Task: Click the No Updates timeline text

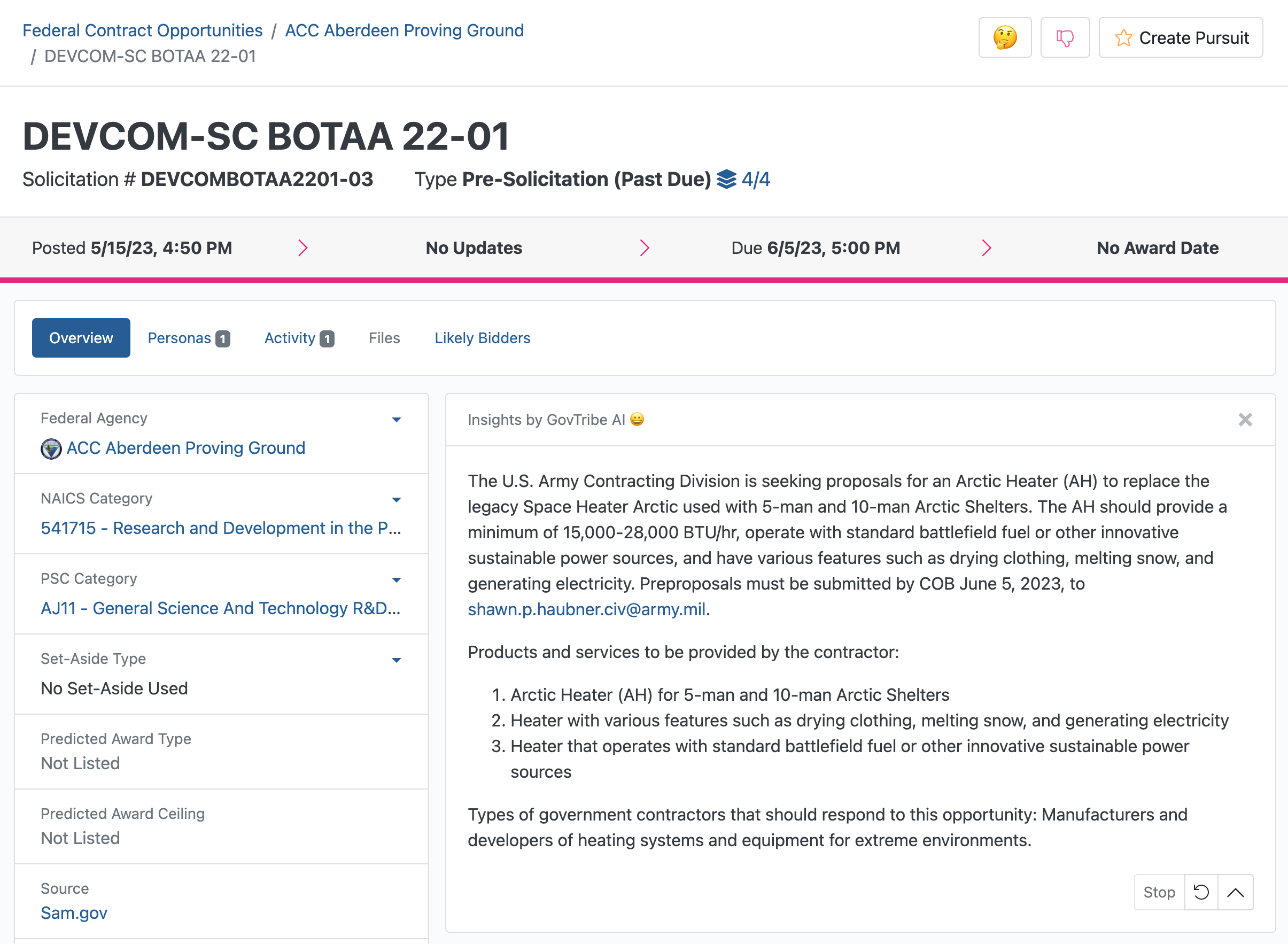Action: [x=474, y=248]
